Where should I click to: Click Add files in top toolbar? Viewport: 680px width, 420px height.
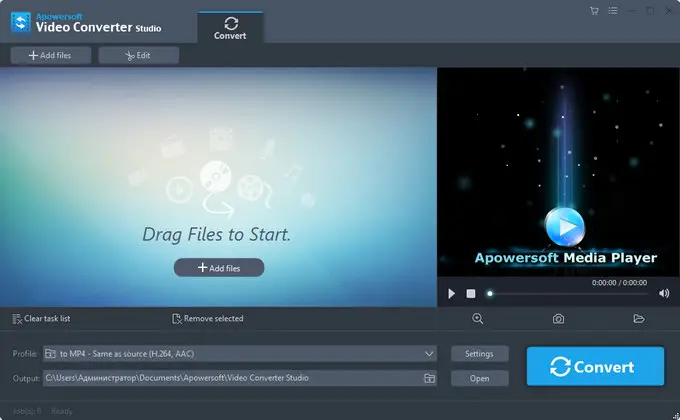pos(51,55)
